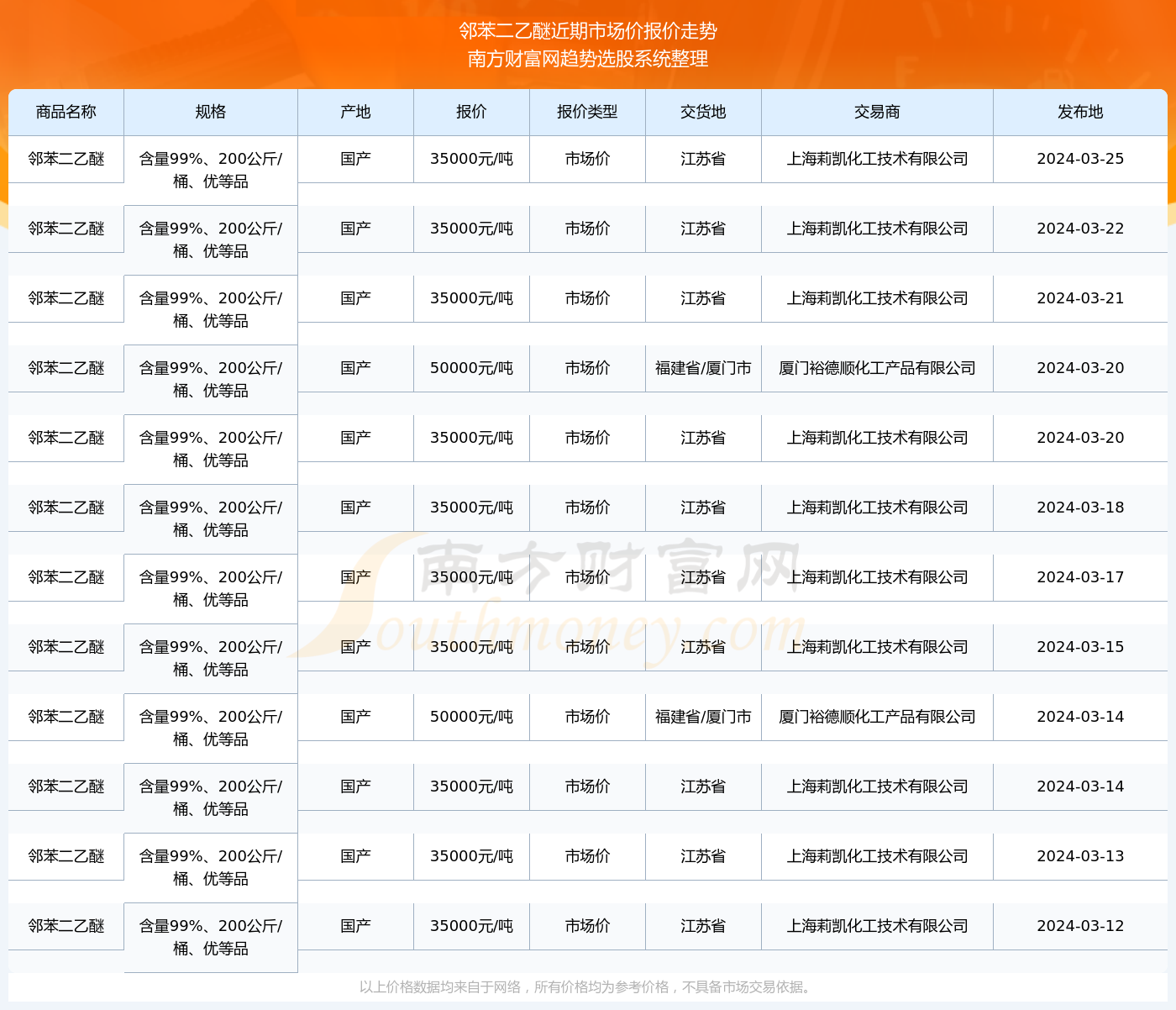Select the date cell 2024-03-22
This screenshot has height=1010, width=1176.
pyautogui.click(x=1081, y=229)
